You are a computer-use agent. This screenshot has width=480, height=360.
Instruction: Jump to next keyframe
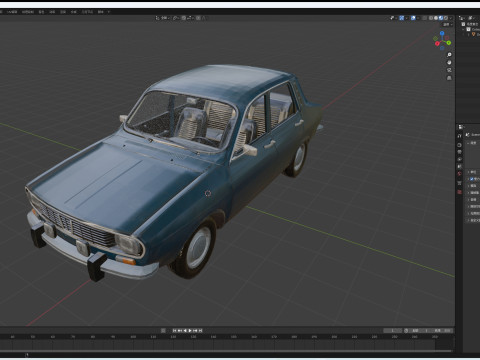pos(195,331)
